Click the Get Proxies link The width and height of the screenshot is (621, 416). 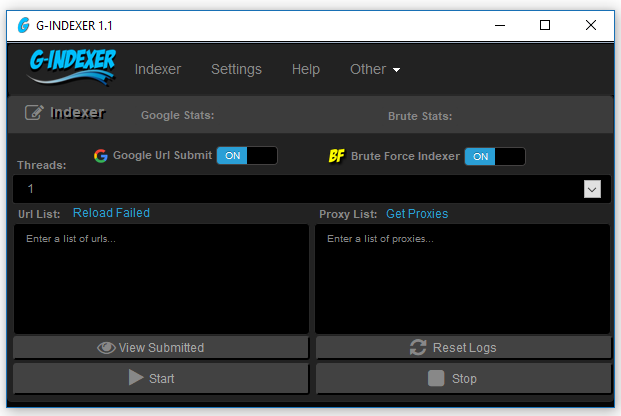click(x=417, y=214)
